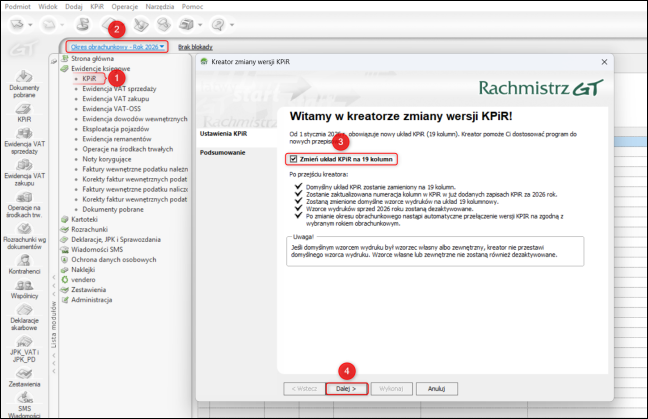Select Noty korygujące tree item

(107, 159)
